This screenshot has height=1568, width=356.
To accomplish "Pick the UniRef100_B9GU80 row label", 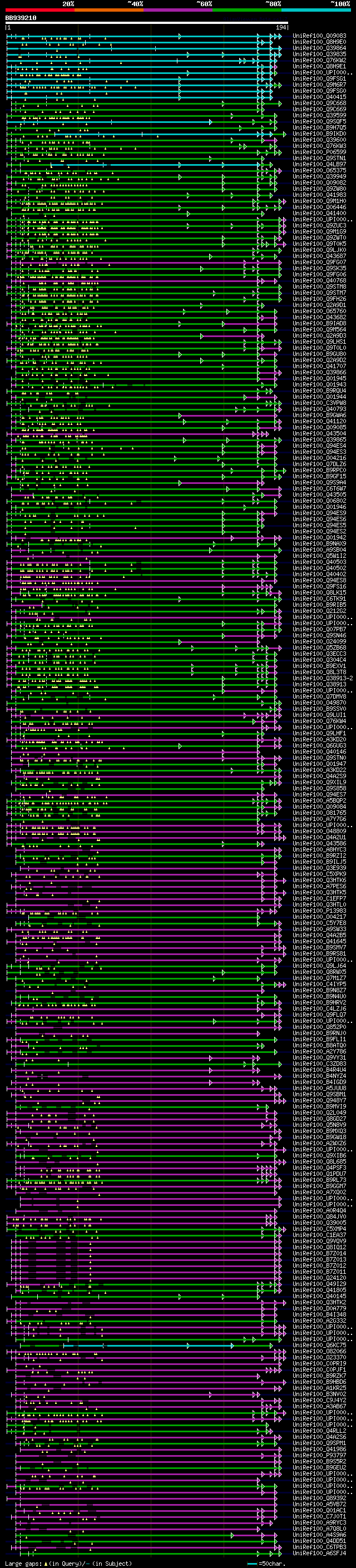I will pos(319,354).
